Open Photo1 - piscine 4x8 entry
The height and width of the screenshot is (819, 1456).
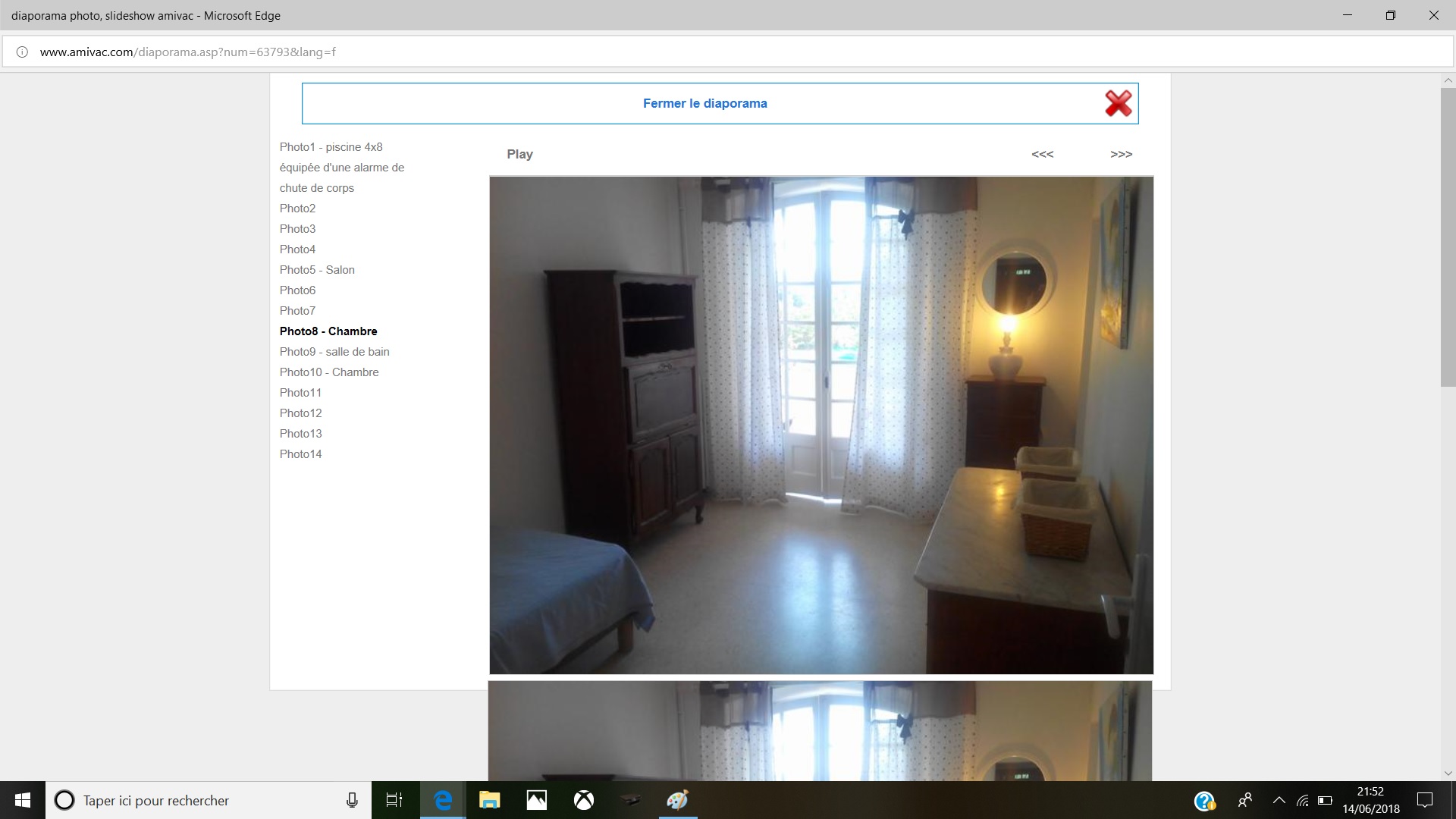tap(342, 168)
